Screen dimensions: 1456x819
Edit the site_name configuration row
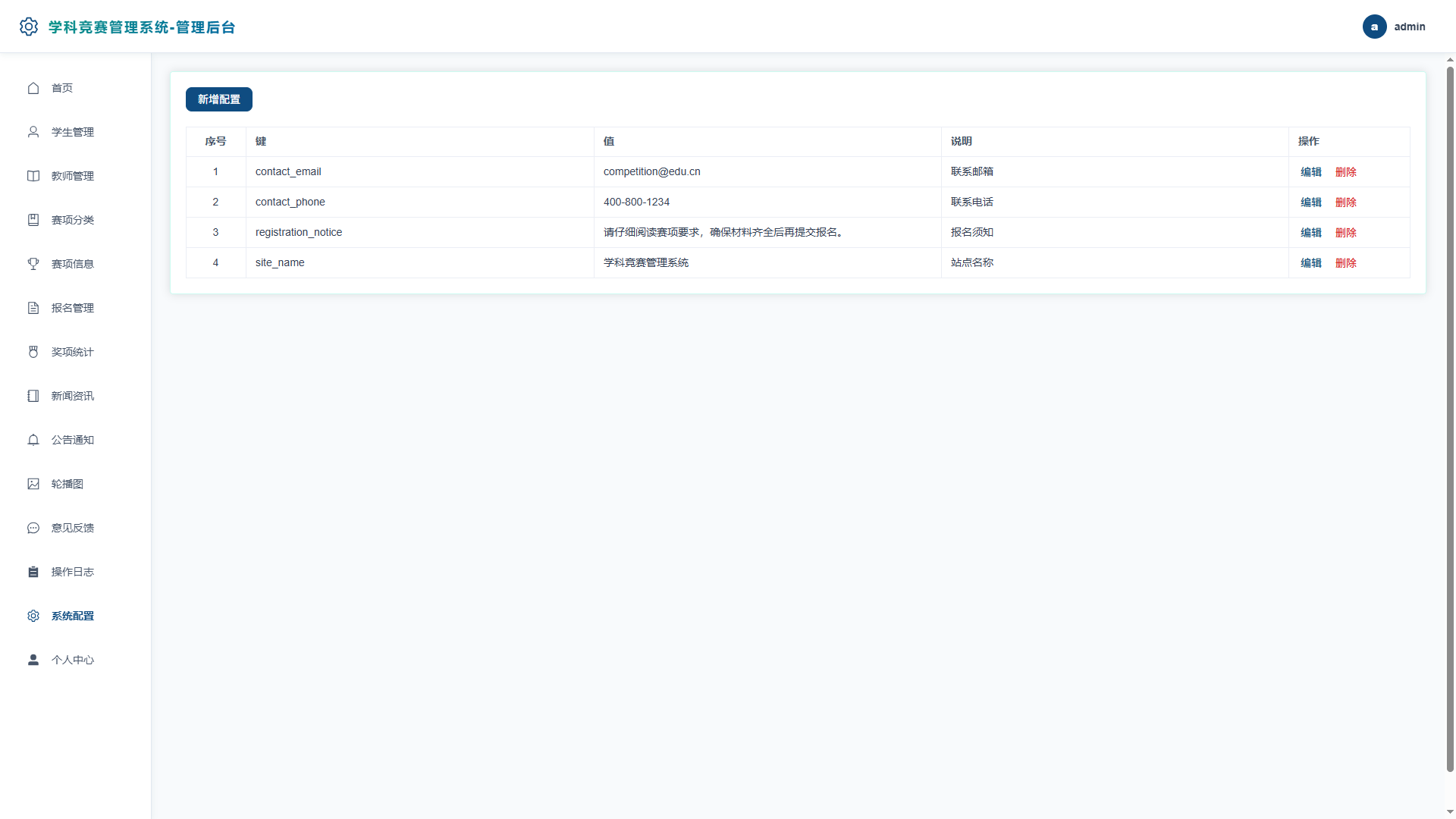point(1310,263)
